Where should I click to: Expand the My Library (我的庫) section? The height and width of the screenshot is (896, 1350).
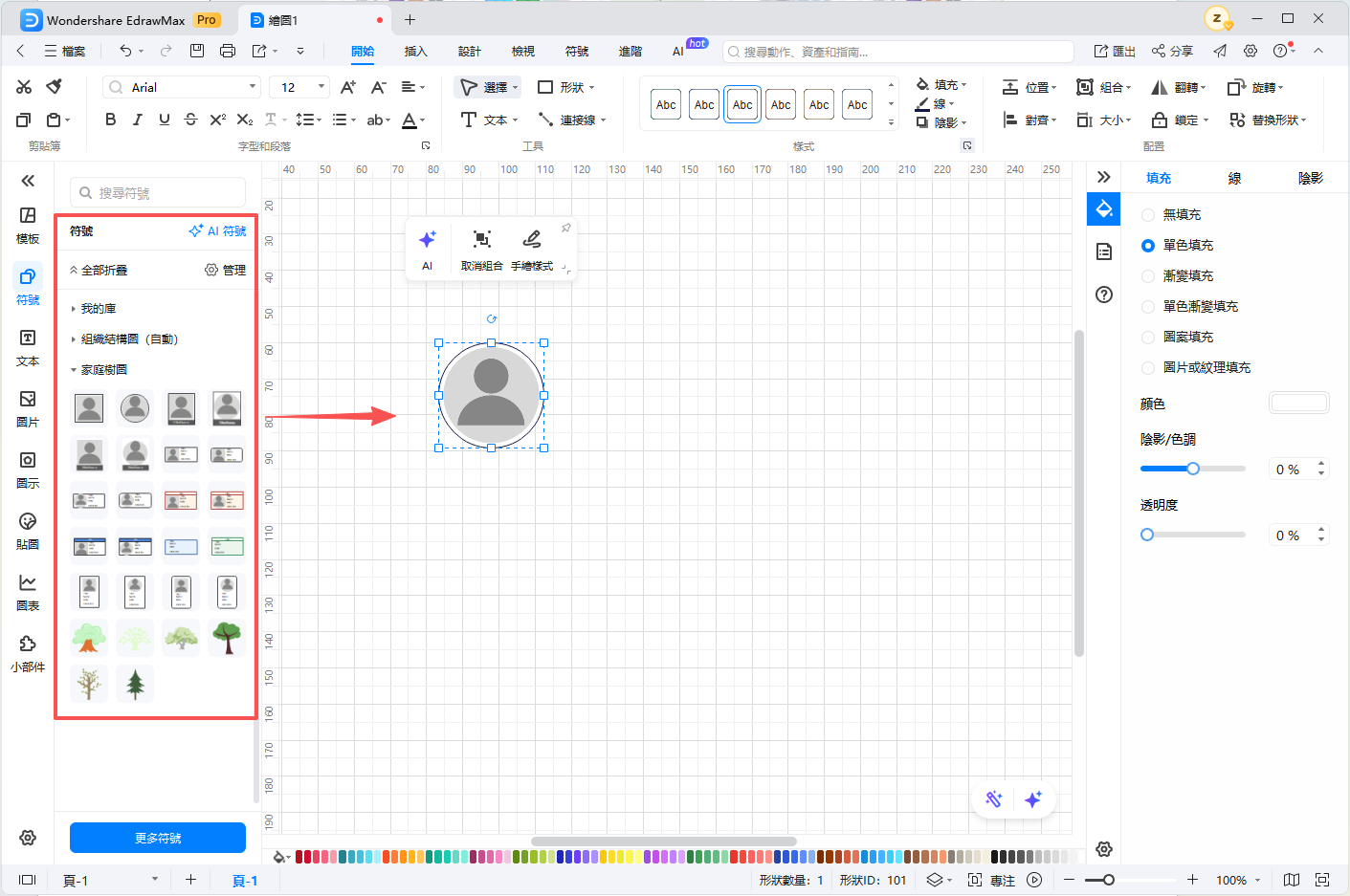(x=98, y=309)
